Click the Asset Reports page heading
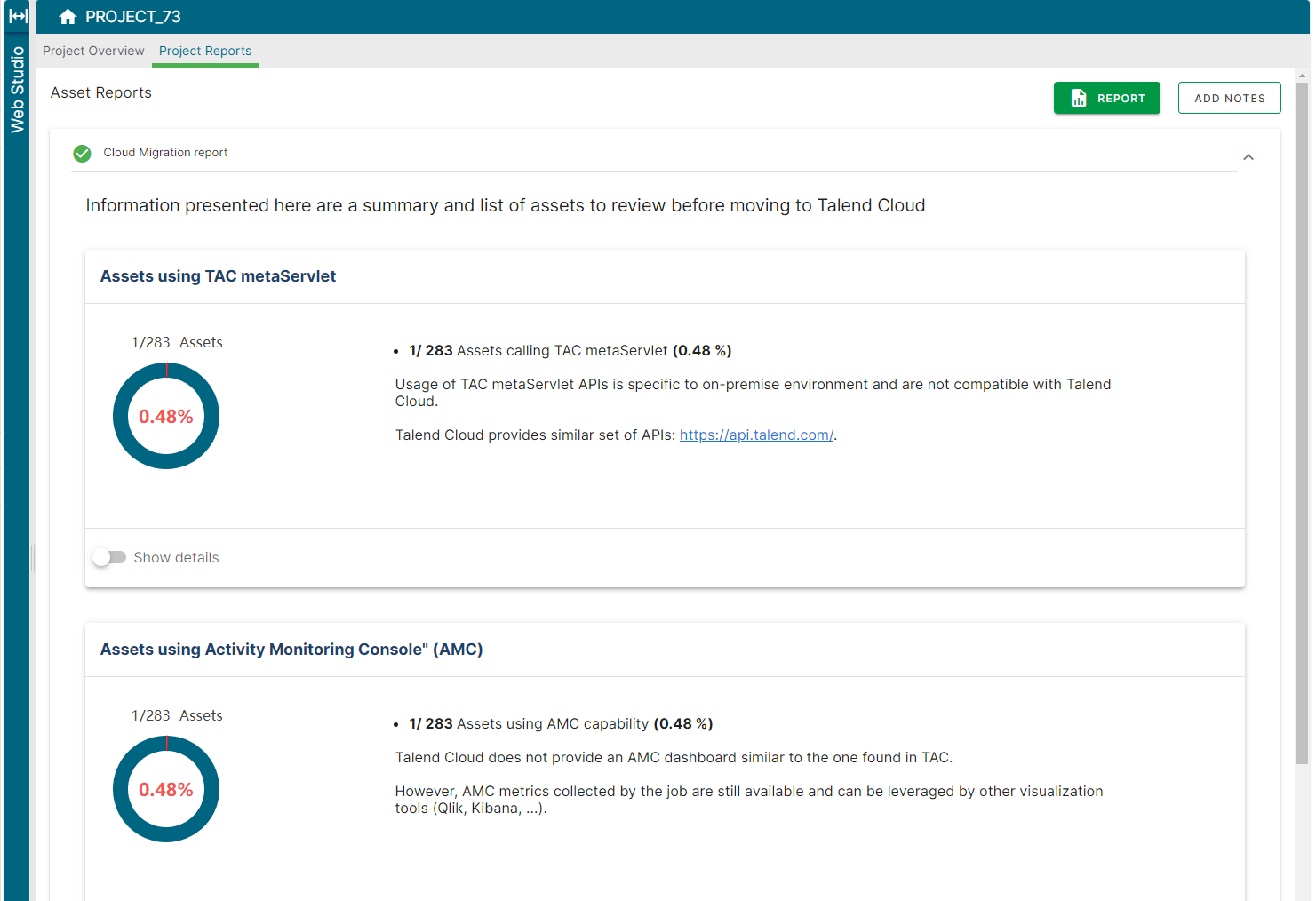Viewport: 1316px width, 901px height. point(100,92)
